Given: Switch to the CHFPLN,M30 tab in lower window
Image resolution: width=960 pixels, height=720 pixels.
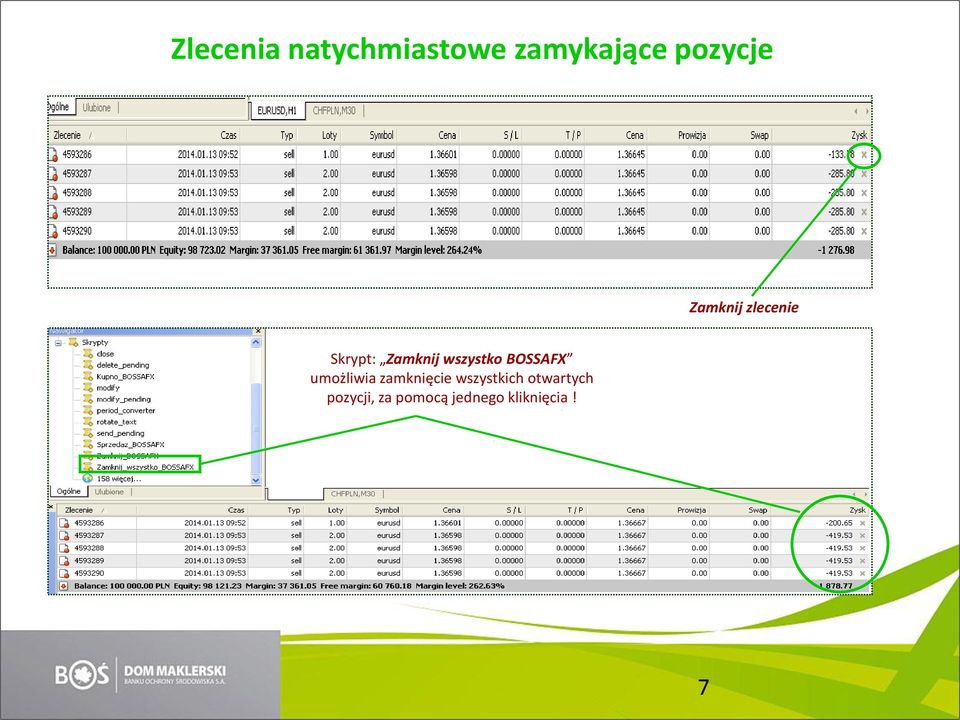Looking at the screenshot, I should 353,493.
